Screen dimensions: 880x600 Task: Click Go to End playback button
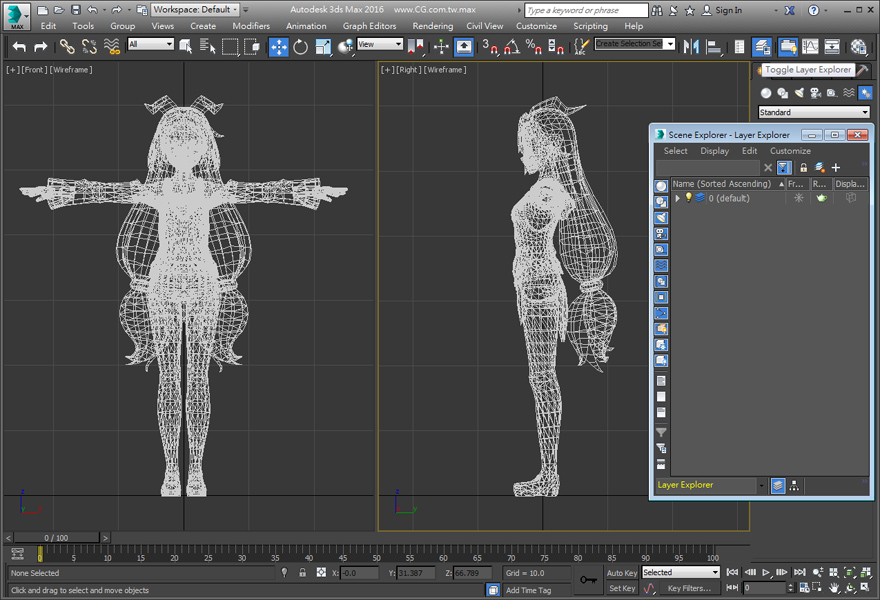click(x=799, y=572)
